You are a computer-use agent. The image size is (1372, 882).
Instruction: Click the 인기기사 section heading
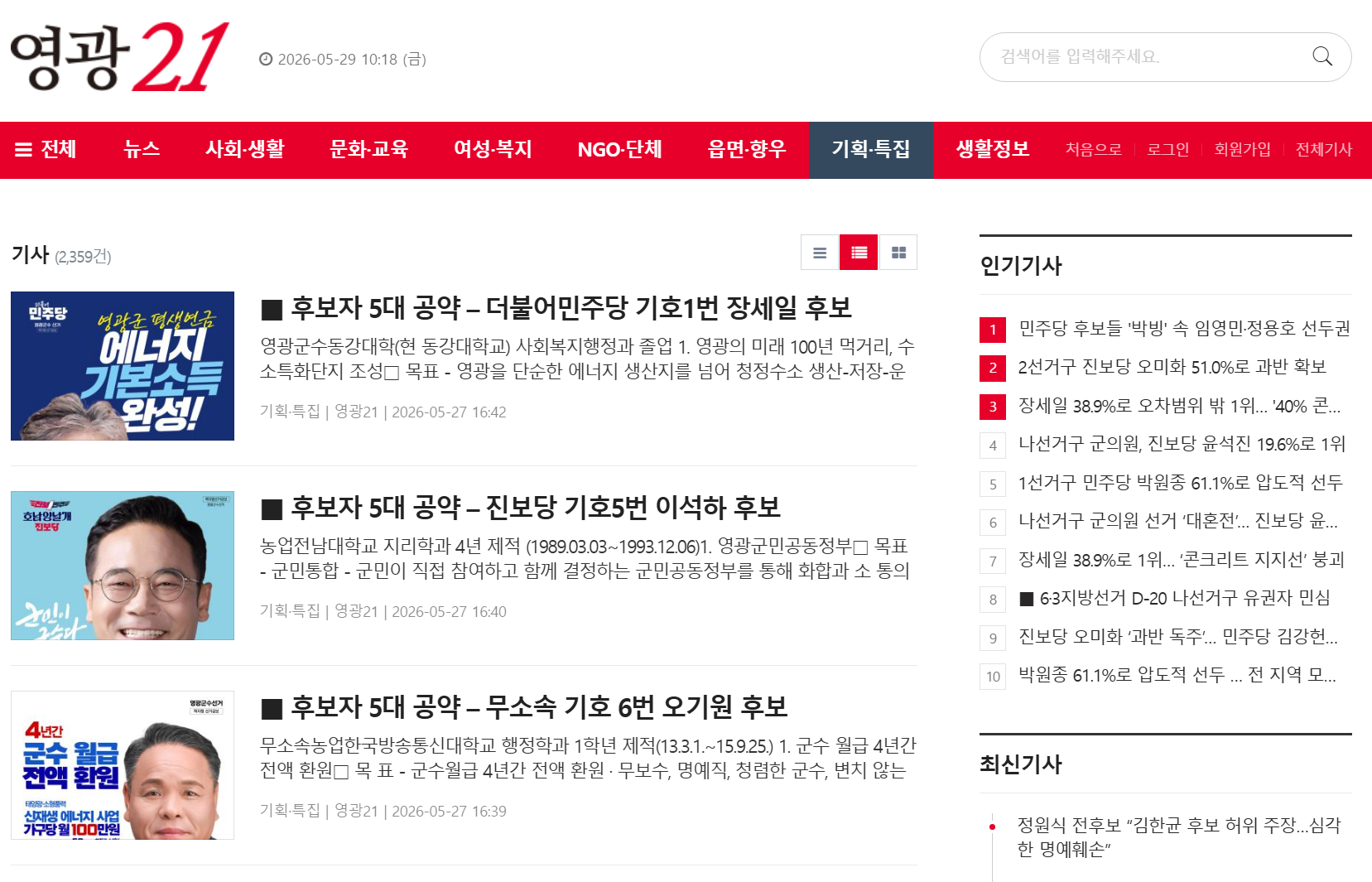pyautogui.click(x=1021, y=266)
